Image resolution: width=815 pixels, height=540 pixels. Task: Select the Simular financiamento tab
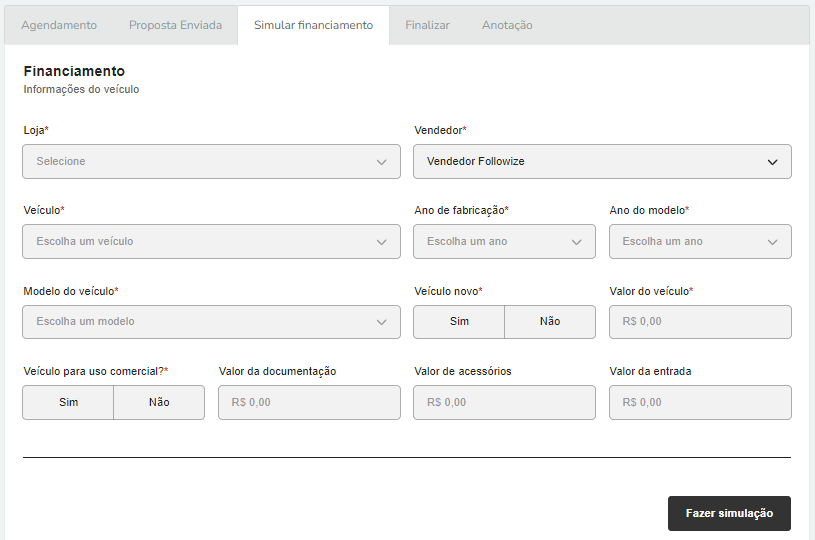click(313, 25)
